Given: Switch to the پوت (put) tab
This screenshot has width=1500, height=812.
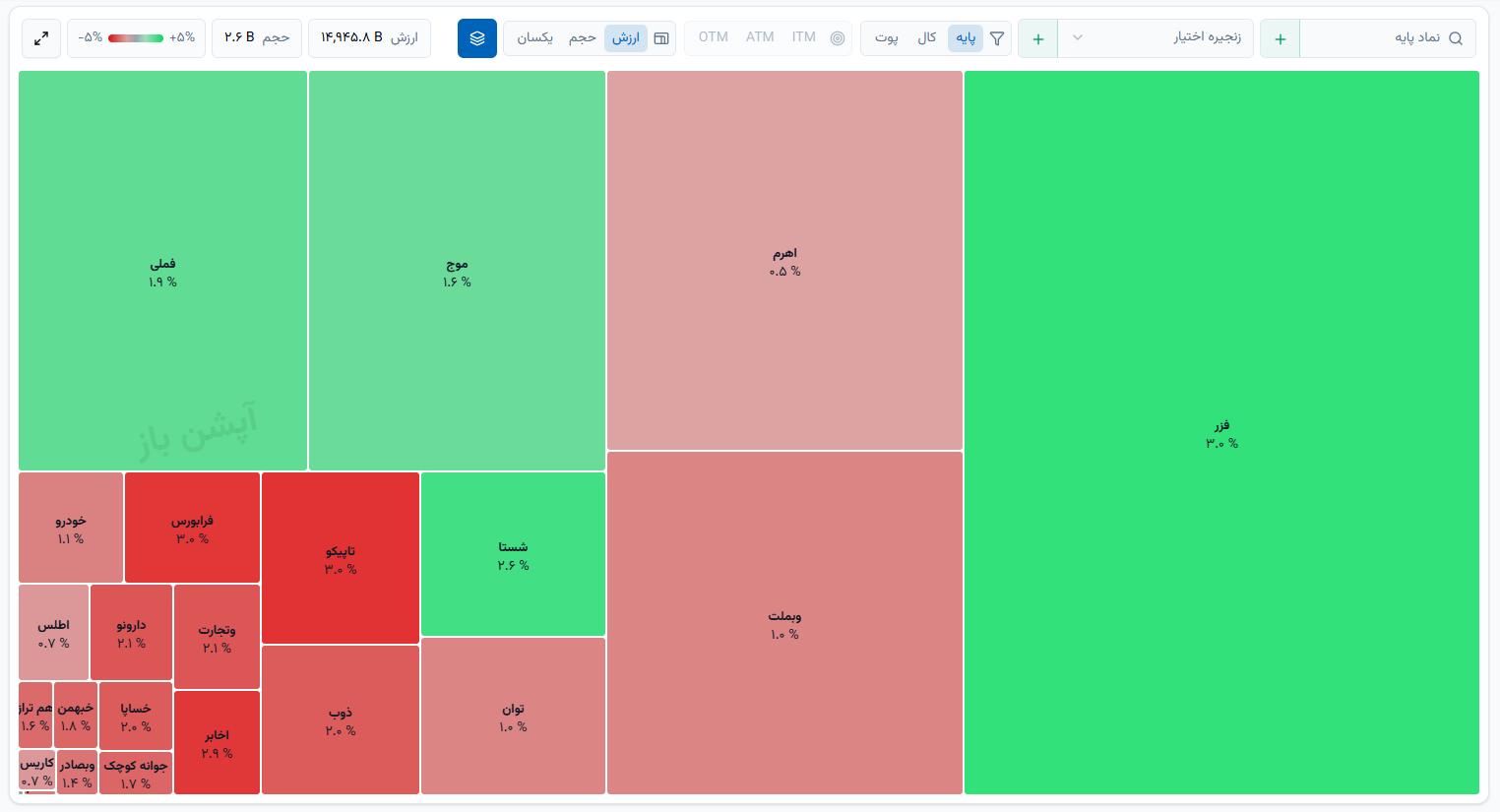Looking at the screenshot, I should (887, 38).
